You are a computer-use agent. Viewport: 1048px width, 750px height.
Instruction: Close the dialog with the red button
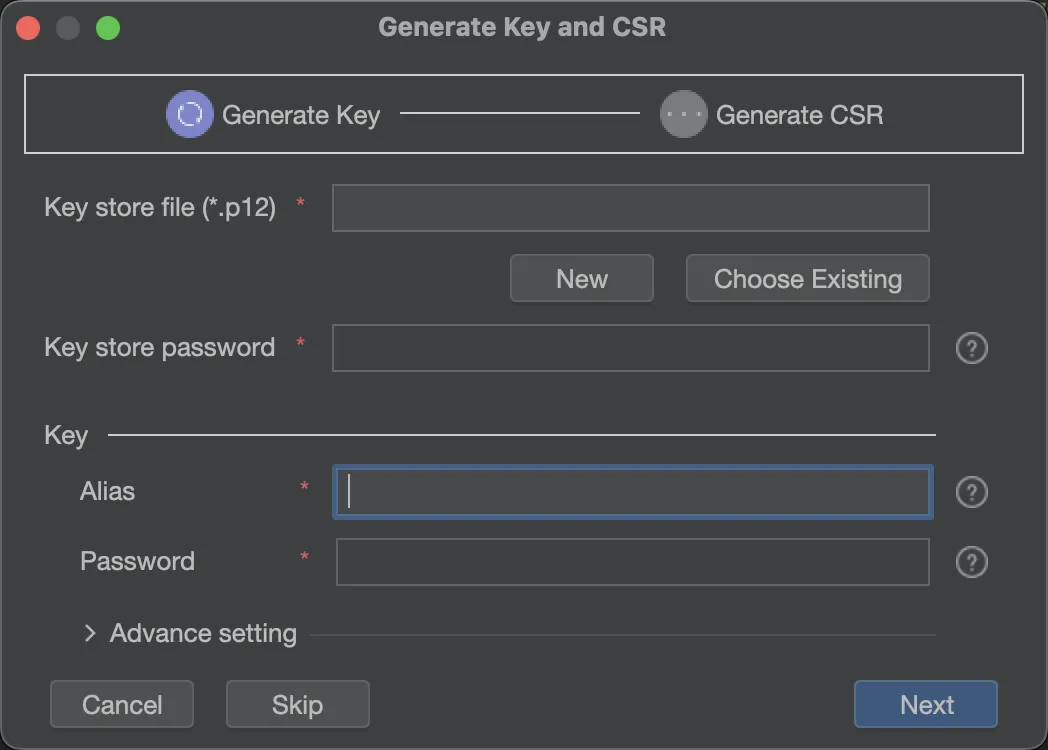click(28, 27)
